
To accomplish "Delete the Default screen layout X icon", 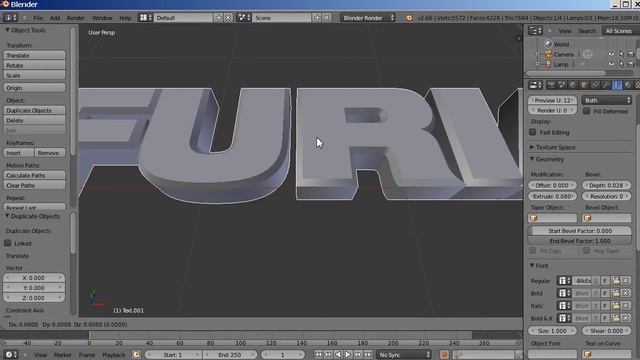I will coord(228,18).
